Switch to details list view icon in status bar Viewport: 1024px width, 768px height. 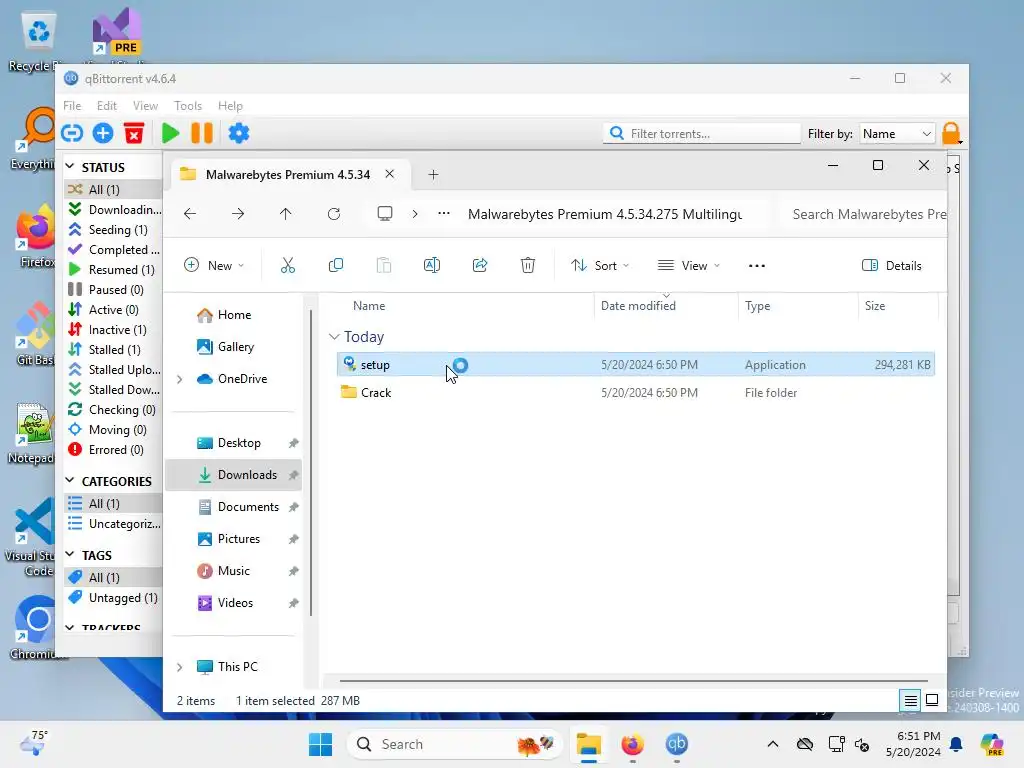pyautogui.click(x=910, y=701)
